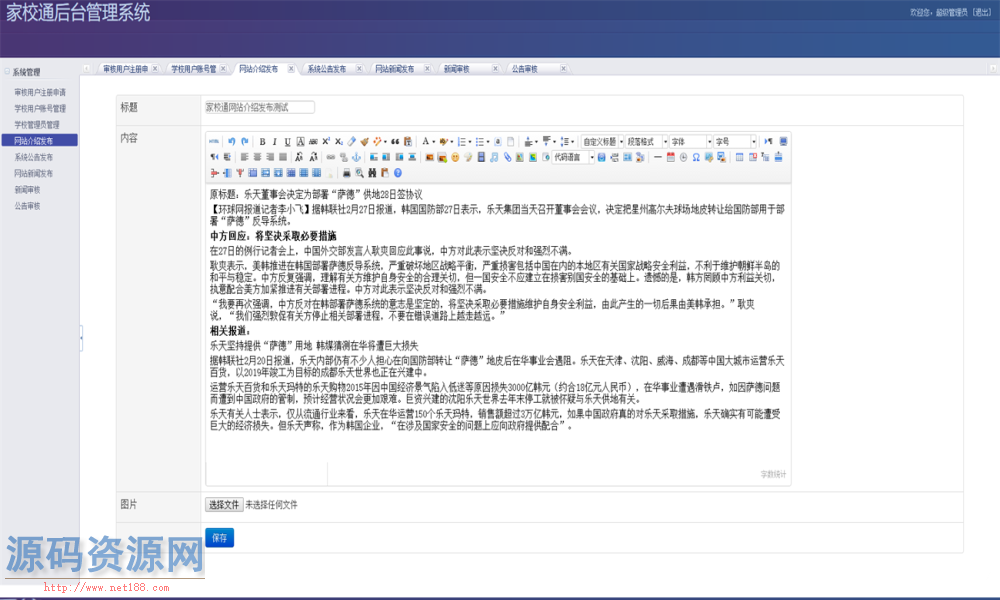Image resolution: width=1000 pixels, height=600 pixels.
Task: Open 审核用户注册申请 in the sidebar
Action: click(x=40, y=92)
